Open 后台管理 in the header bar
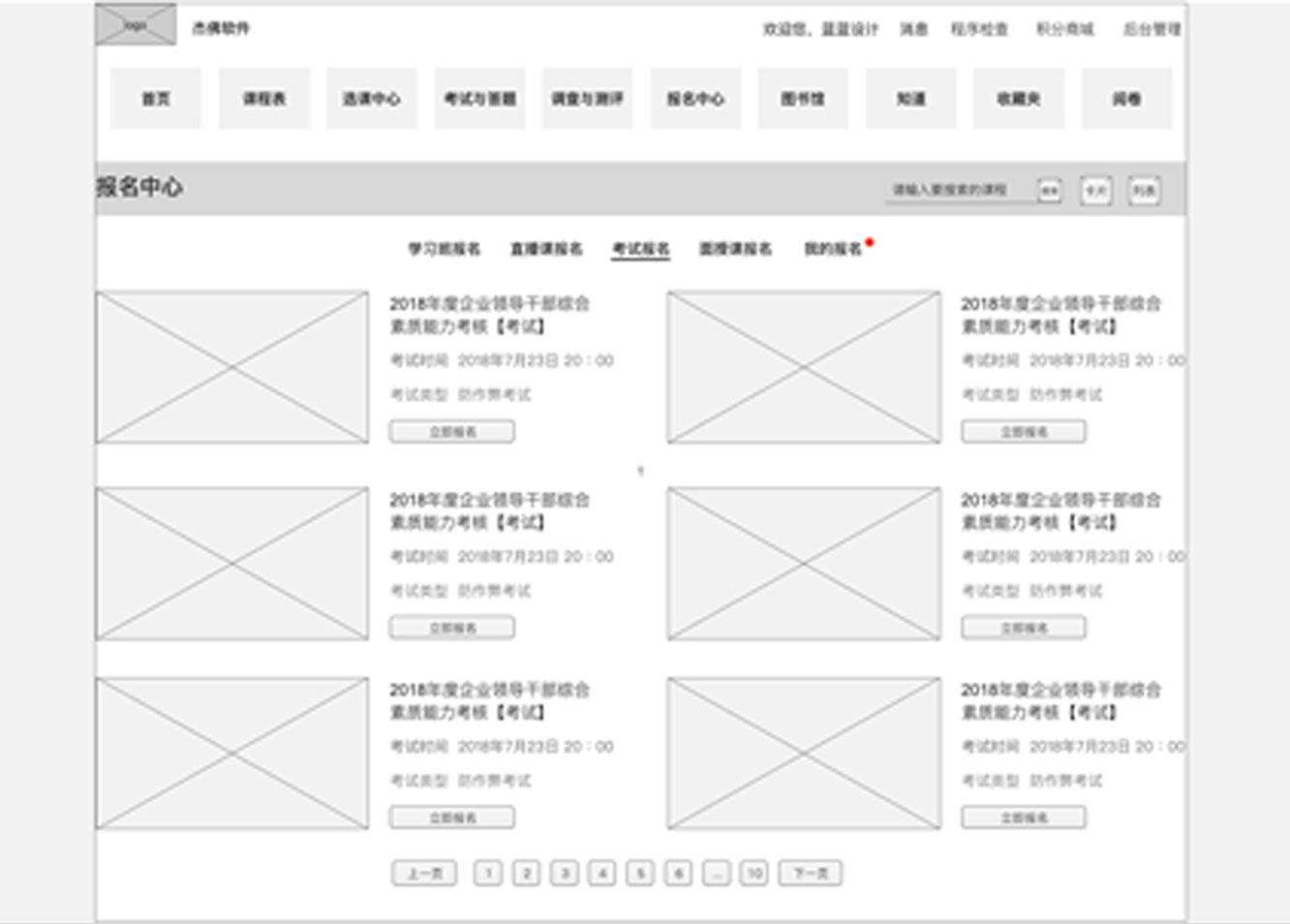 pos(1151,30)
